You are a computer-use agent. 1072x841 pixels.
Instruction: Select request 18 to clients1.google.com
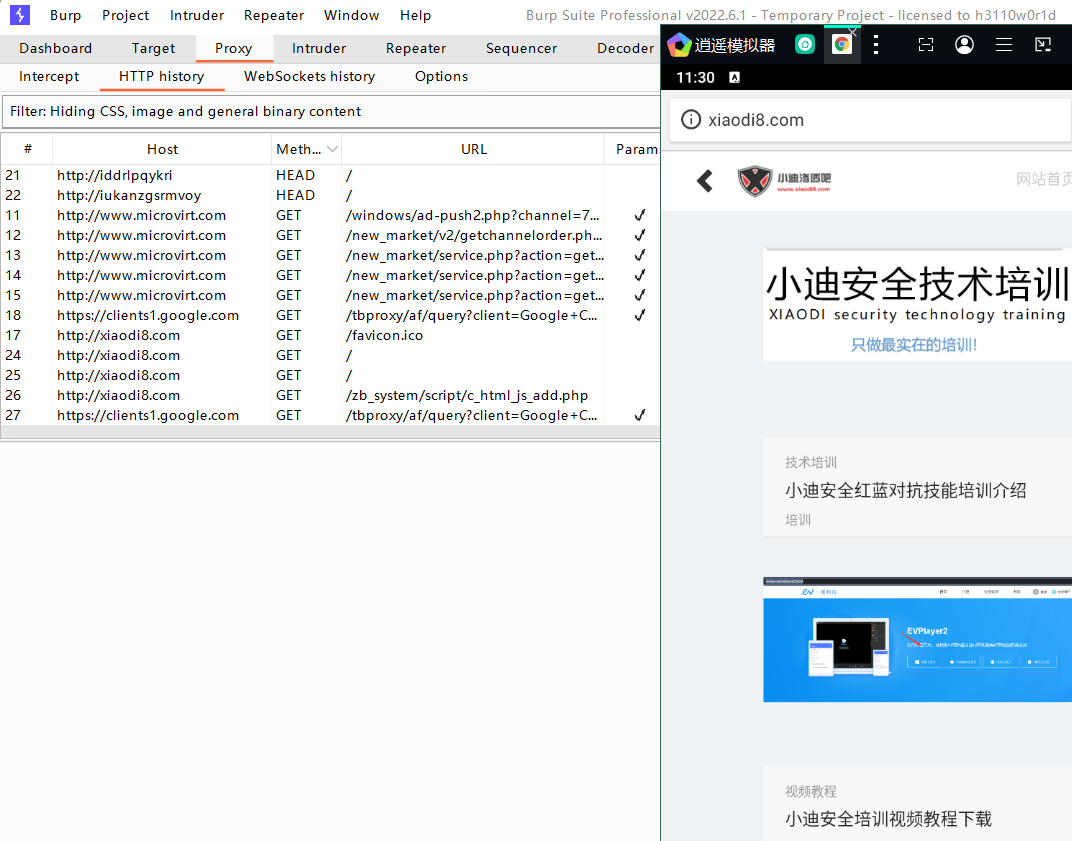point(330,315)
